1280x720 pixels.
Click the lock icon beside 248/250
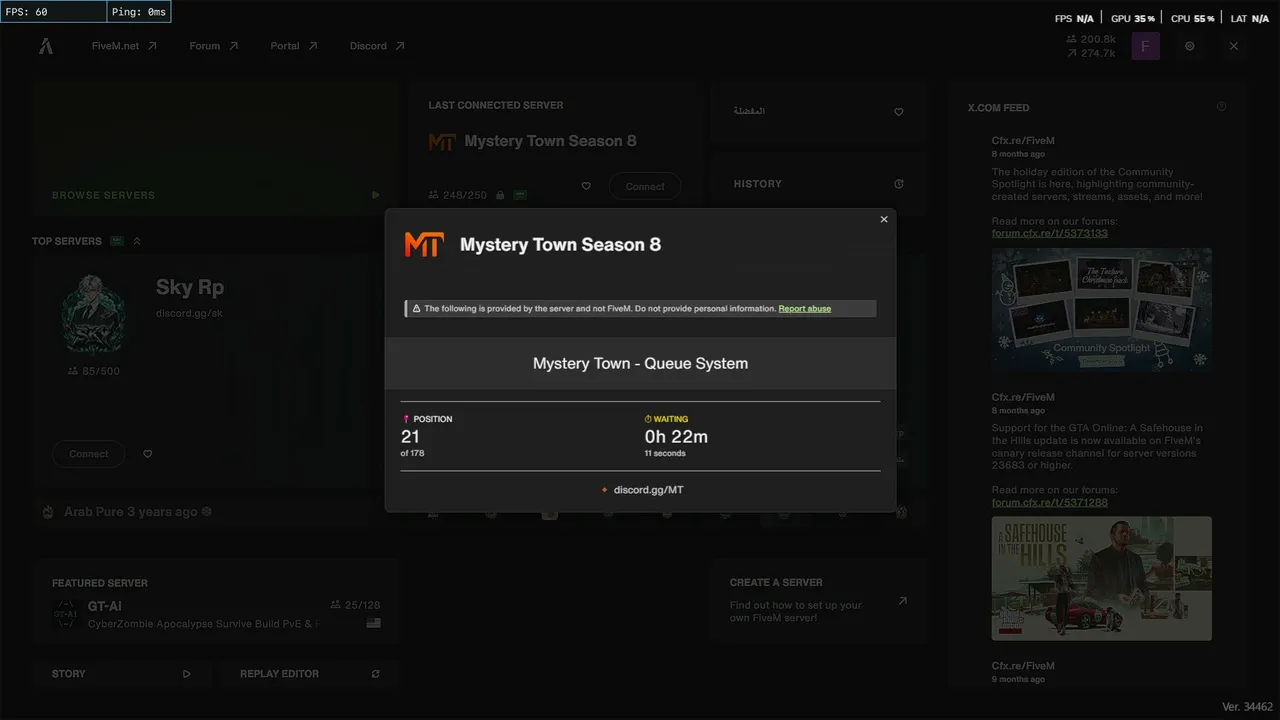tap(501, 195)
